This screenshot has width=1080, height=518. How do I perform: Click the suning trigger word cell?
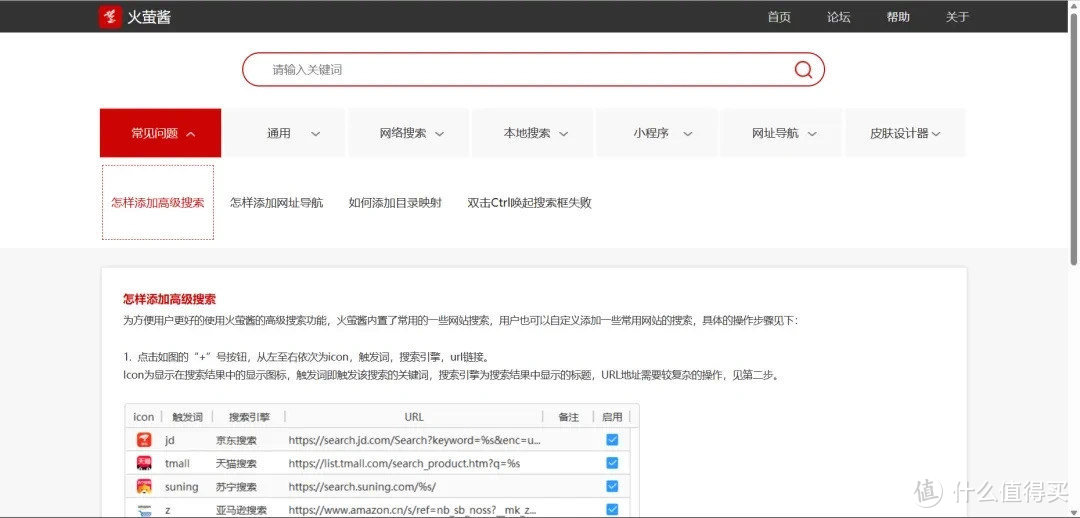coord(181,487)
